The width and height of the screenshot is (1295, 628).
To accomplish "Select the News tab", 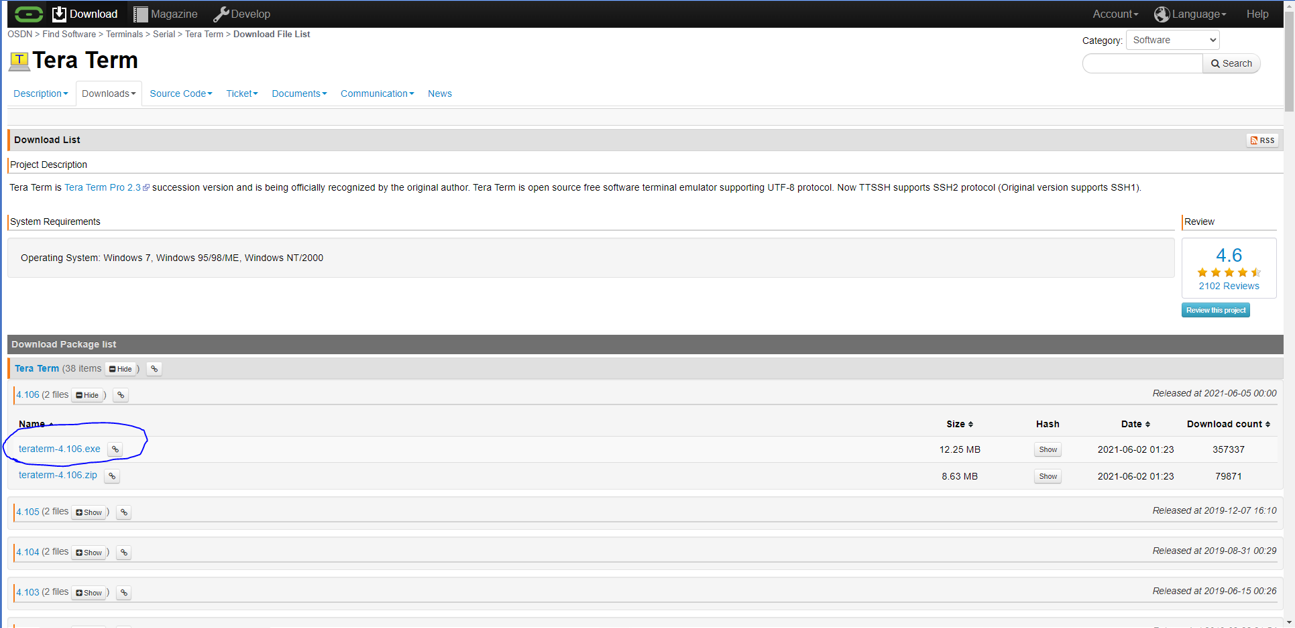I will [x=439, y=94].
